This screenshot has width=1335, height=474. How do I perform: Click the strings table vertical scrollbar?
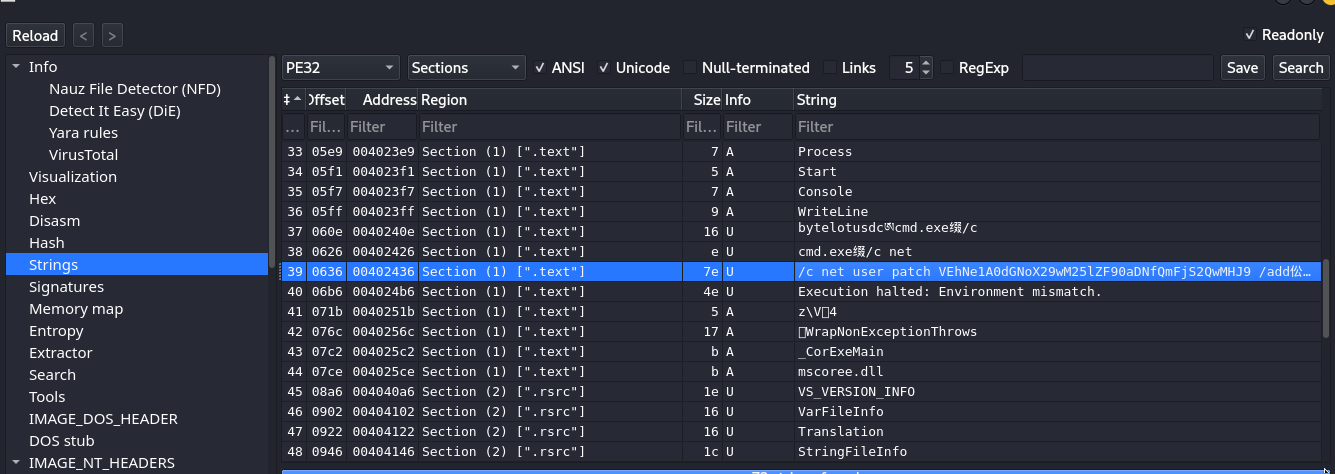point(1326,300)
